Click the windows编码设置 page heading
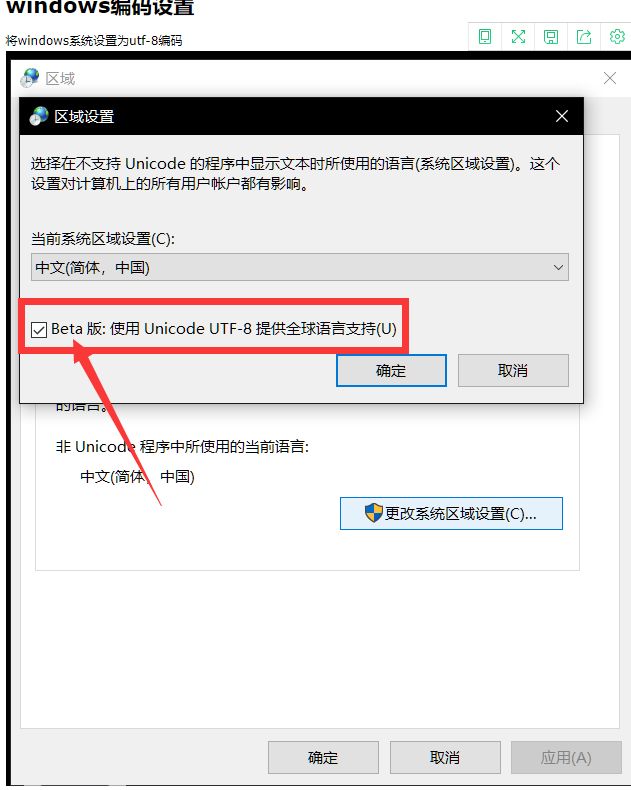 pyautogui.click(x=100, y=7)
